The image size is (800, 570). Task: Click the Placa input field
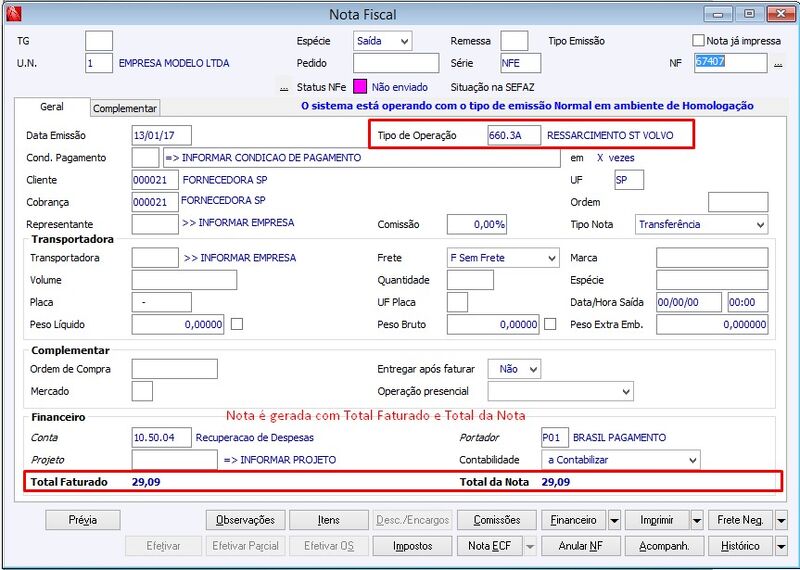162,302
